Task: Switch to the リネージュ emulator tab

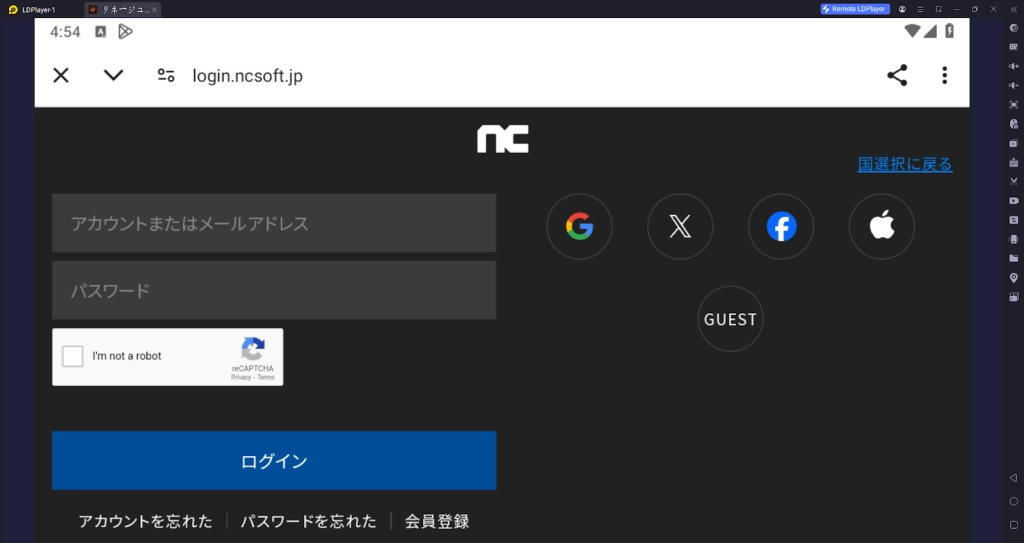Action: click(123, 9)
